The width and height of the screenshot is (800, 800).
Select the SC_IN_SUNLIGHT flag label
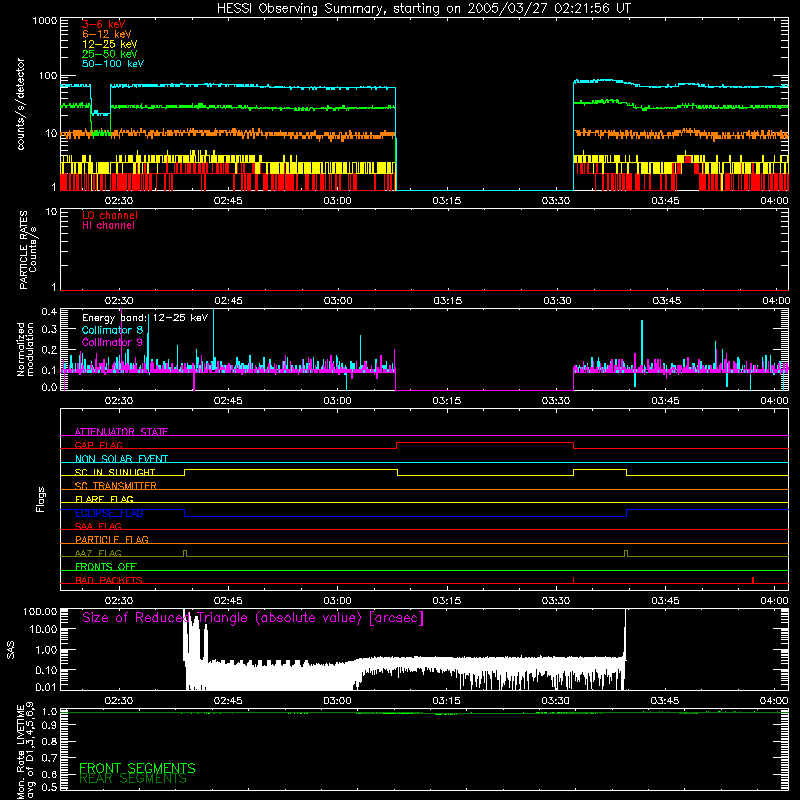[115, 472]
